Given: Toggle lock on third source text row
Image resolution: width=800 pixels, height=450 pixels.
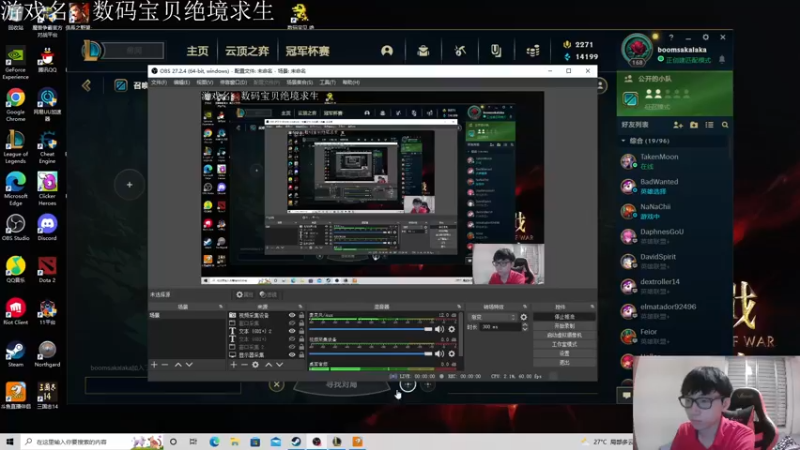Looking at the screenshot, I should (301, 331).
